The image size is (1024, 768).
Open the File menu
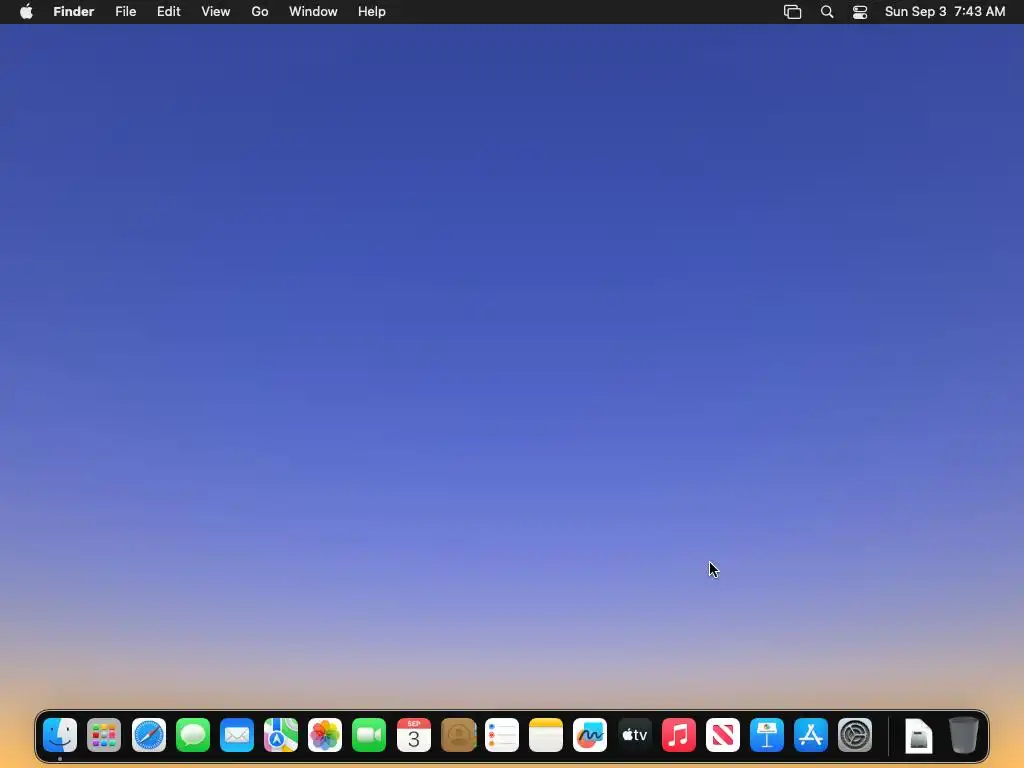tap(125, 11)
